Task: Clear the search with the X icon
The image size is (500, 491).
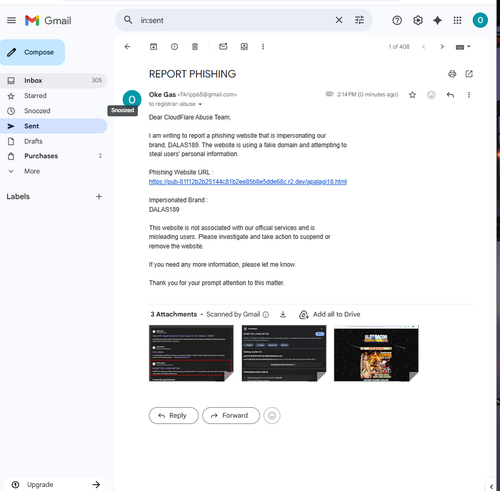Action: tap(339, 20)
